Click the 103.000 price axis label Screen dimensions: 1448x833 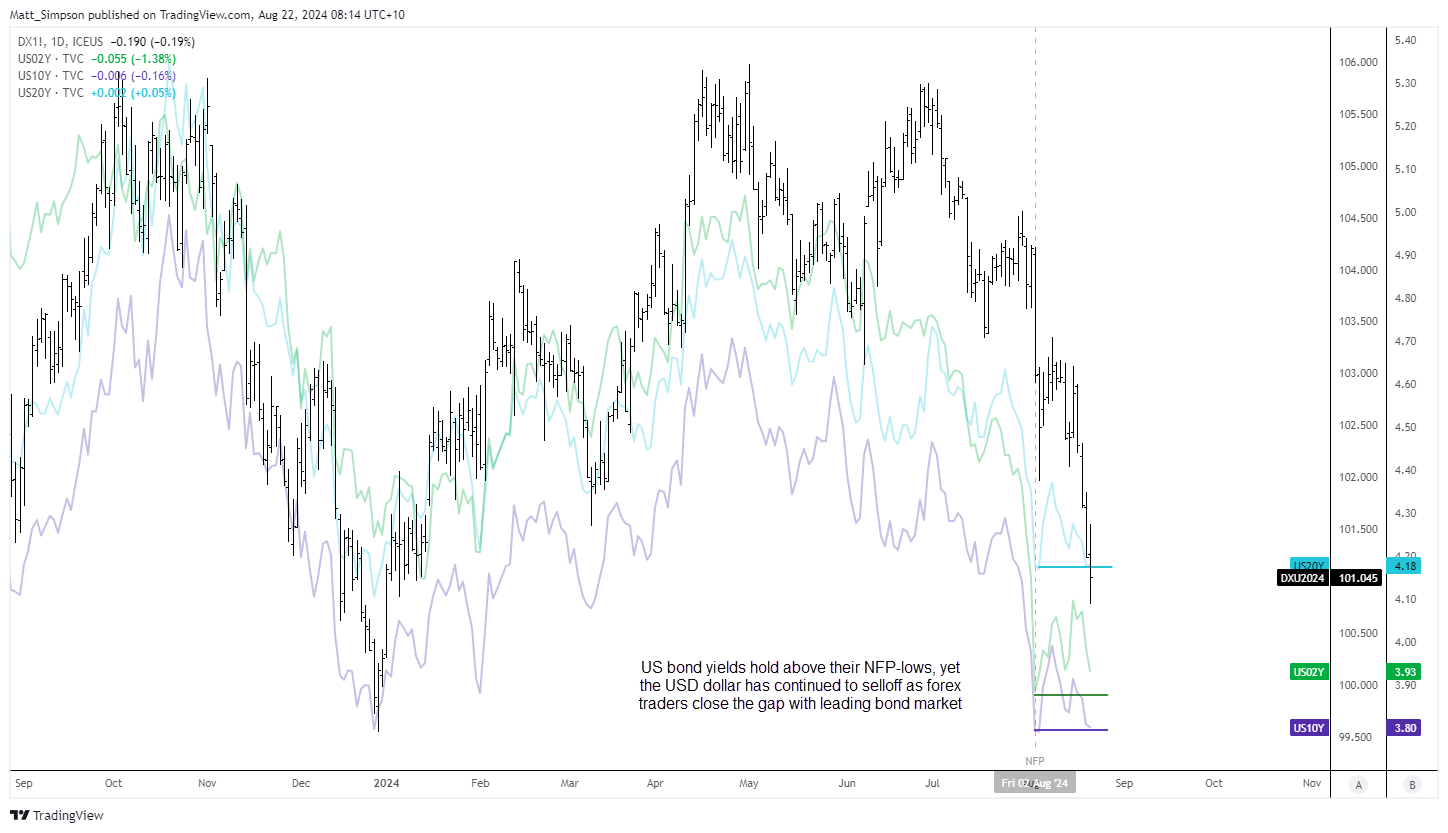click(x=1356, y=373)
